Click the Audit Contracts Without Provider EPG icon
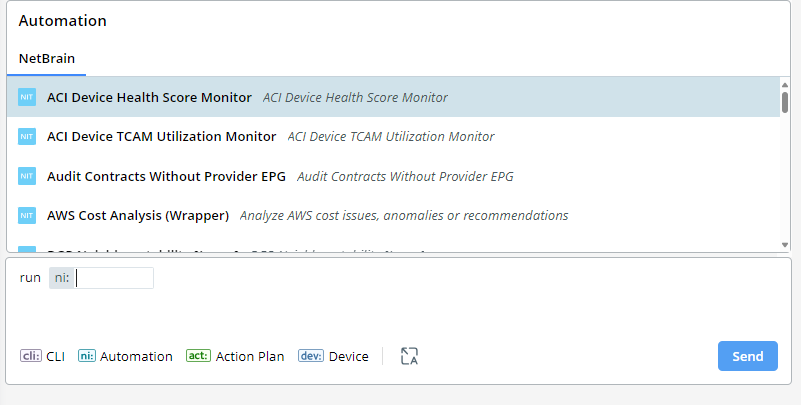This screenshot has height=405, width=801. [x=27, y=177]
